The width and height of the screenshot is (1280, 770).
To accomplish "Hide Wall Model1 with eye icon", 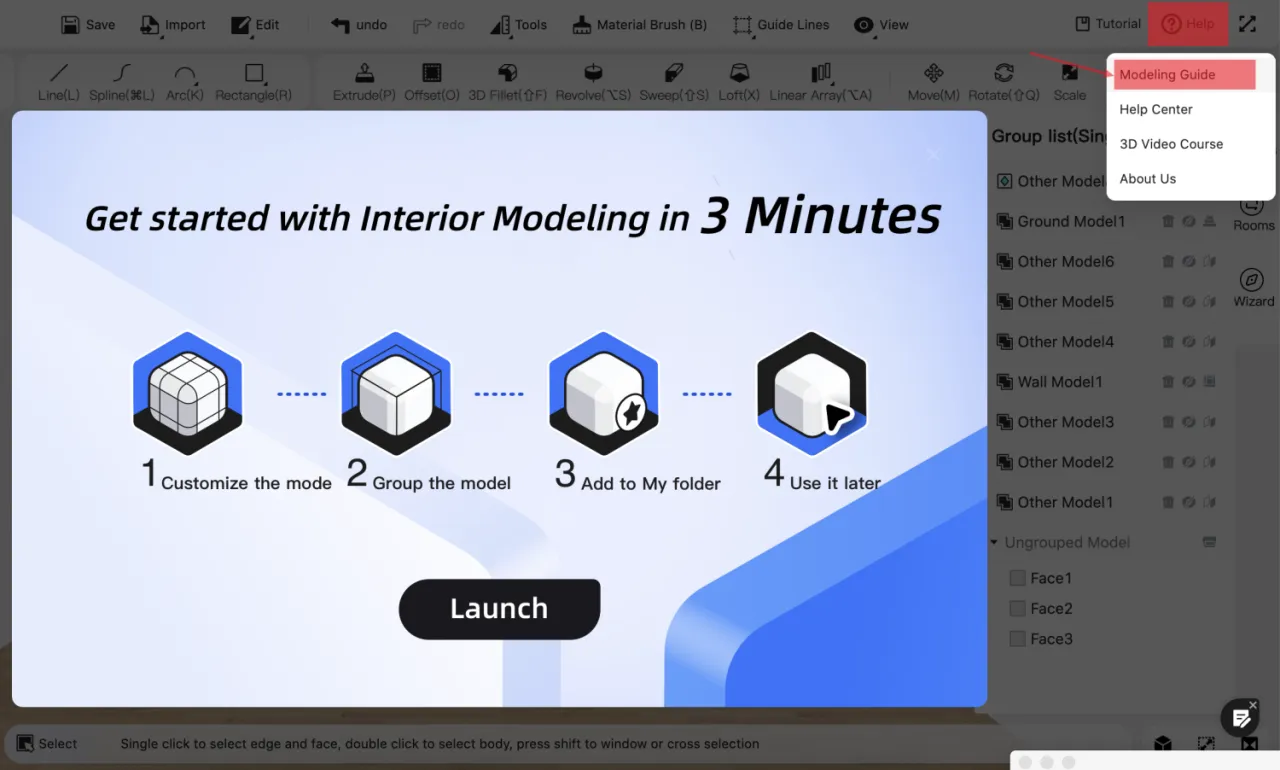I will pos(1189,382).
